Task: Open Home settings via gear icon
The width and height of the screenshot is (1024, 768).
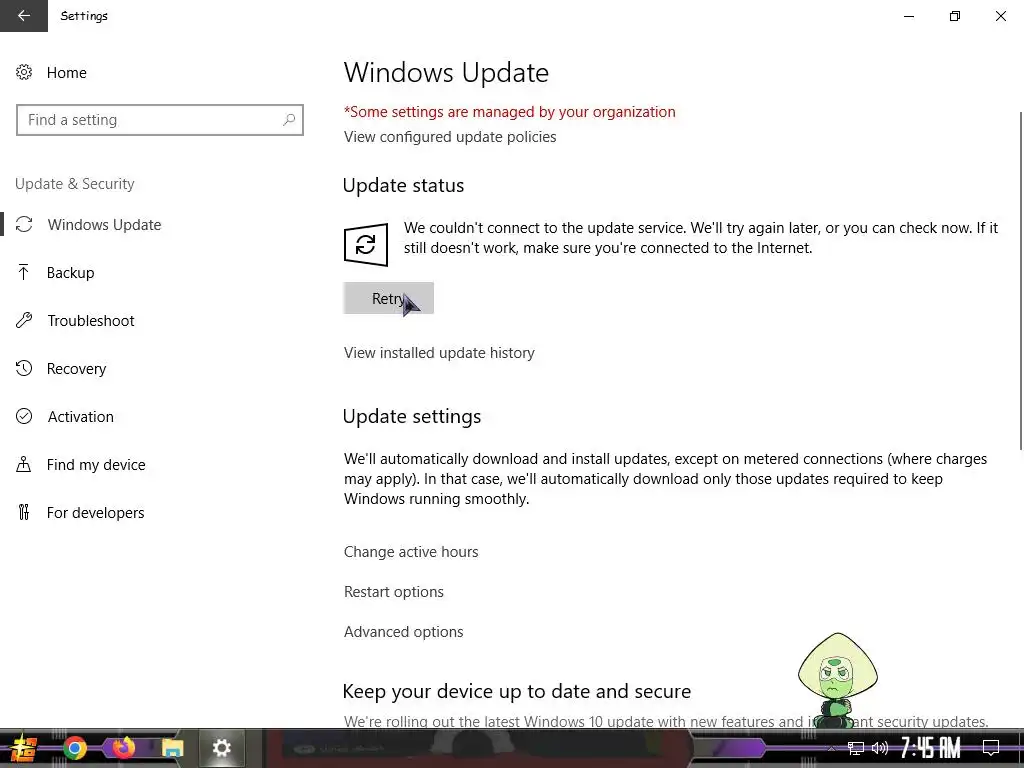Action: (24, 72)
